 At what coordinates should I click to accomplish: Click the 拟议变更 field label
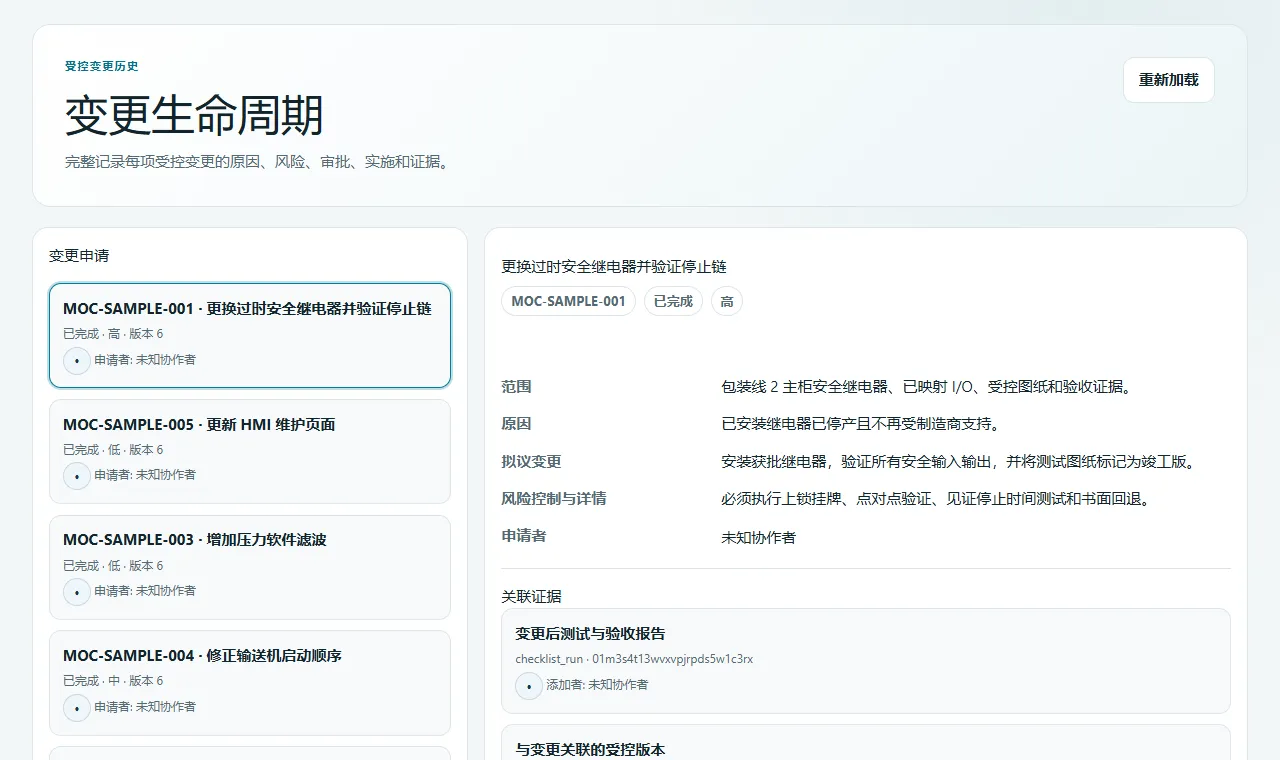tap(531, 462)
